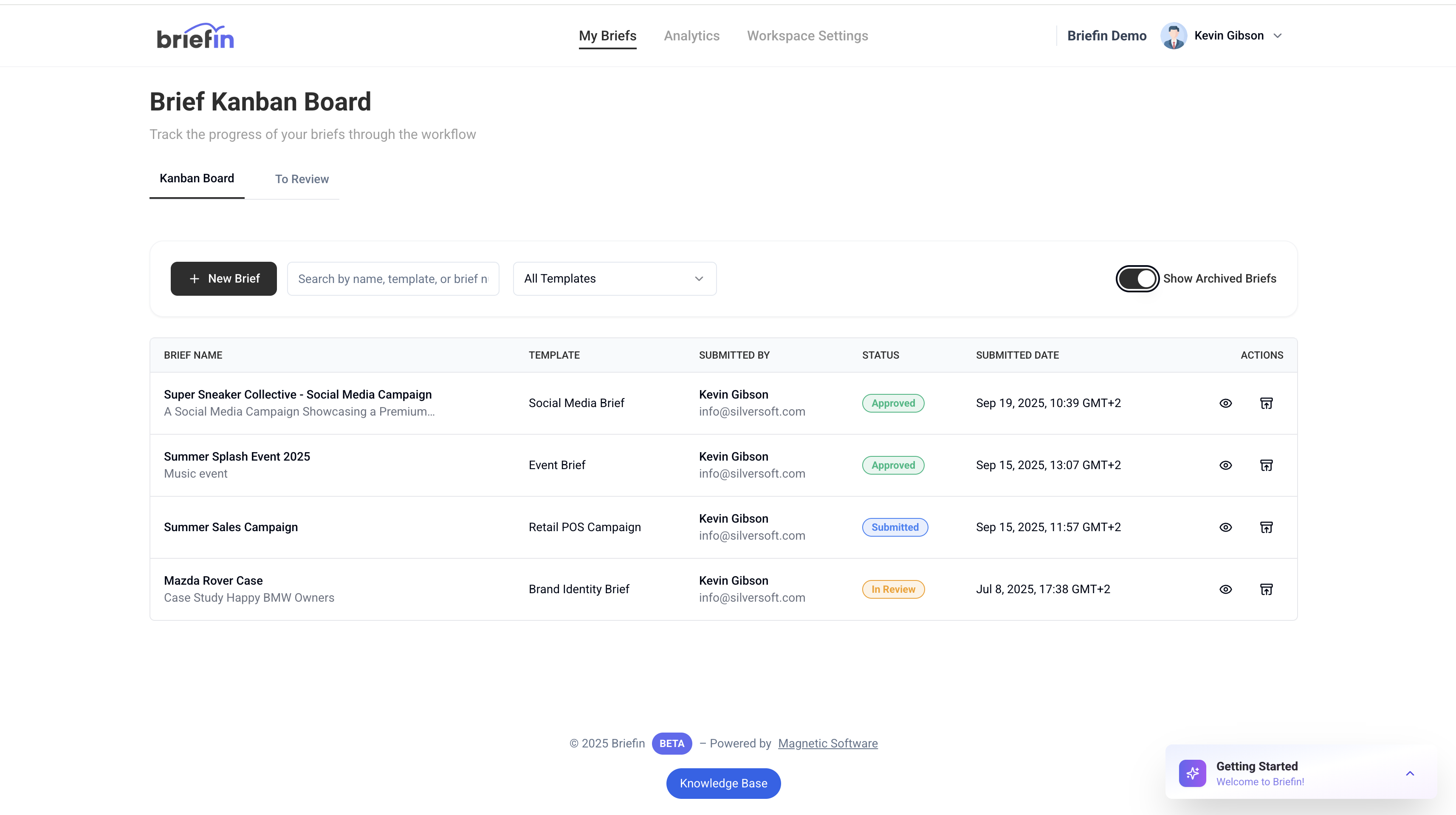Toggle Show Archived Briefs switch

click(x=1137, y=278)
